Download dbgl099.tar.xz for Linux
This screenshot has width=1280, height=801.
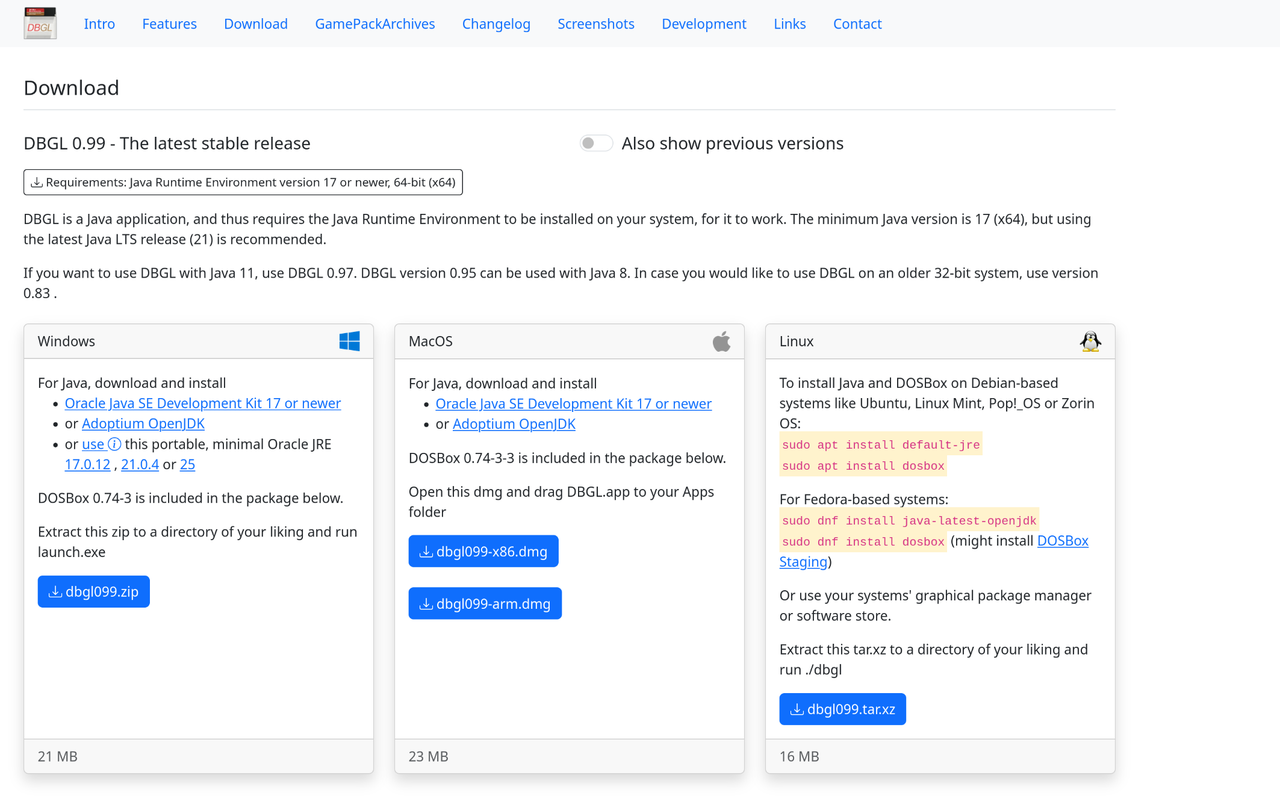[x=843, y=710]
